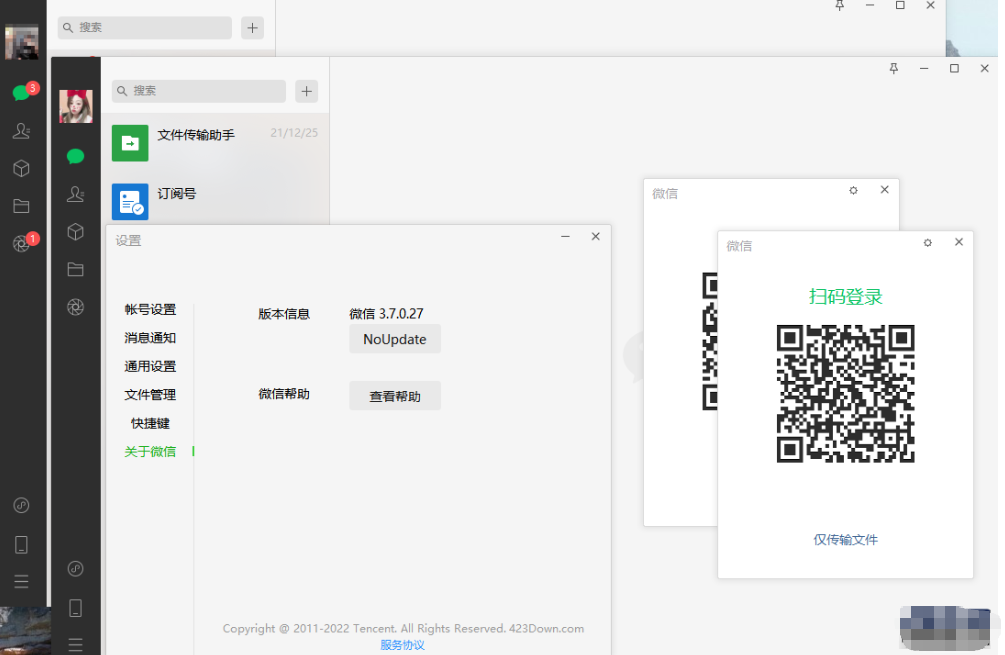Image resolution: width=1005 pixels, height=655 pixels.
Task: Click the mobile device icon in the sidebar
Action: [x=76, y=607]
